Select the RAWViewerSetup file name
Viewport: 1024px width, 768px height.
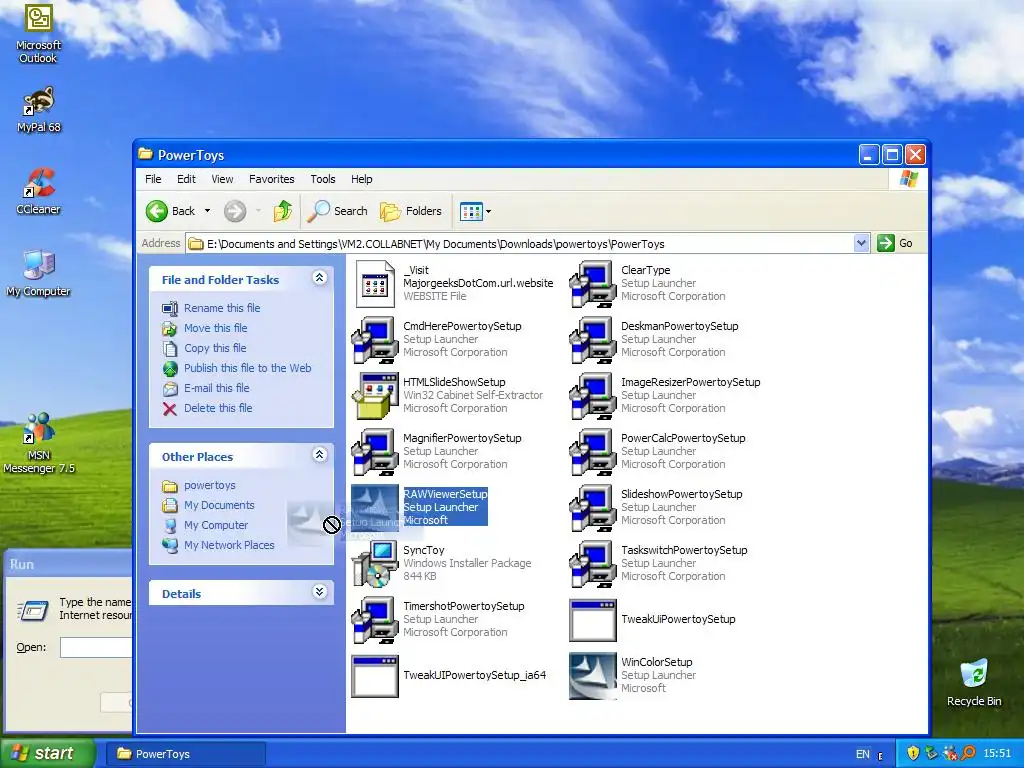(x=445, y=494)
